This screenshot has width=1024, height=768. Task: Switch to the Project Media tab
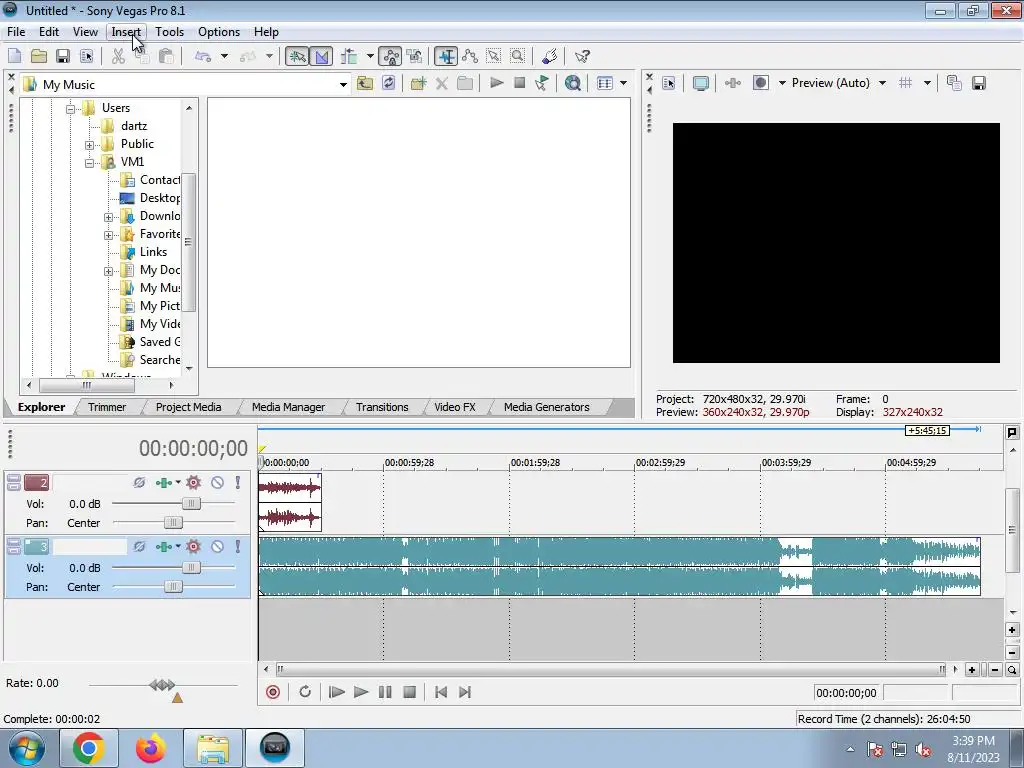pos(188,407)
